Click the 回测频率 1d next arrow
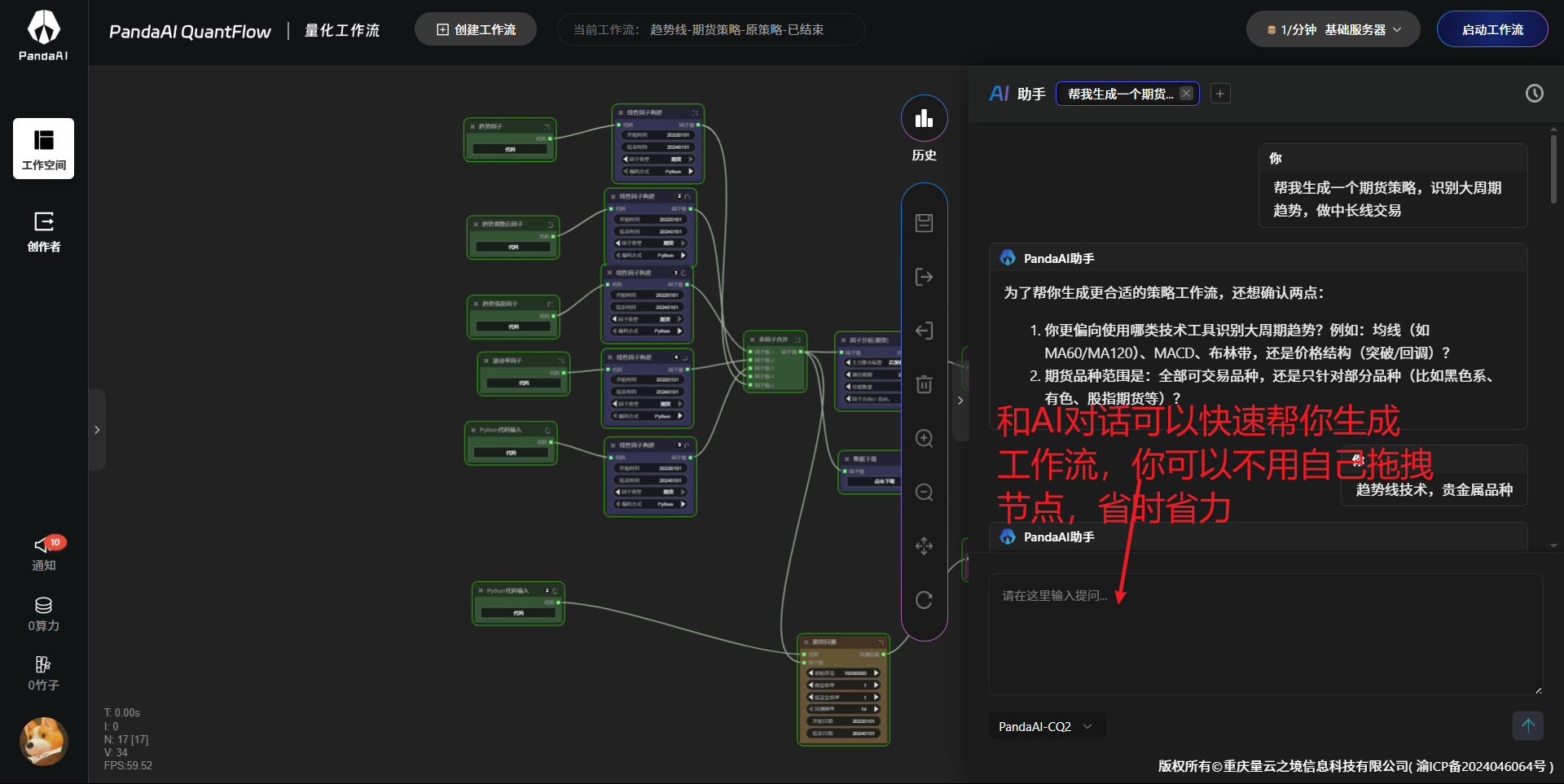 pyautogui.click(x=876, y=709)
